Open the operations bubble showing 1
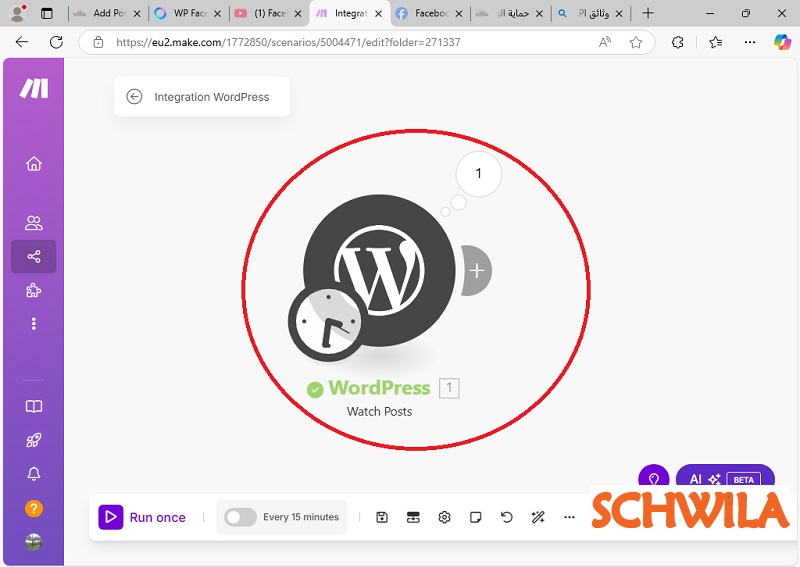Image resolution: width=800 pixels, height=567 pixels. pos(479,174)
